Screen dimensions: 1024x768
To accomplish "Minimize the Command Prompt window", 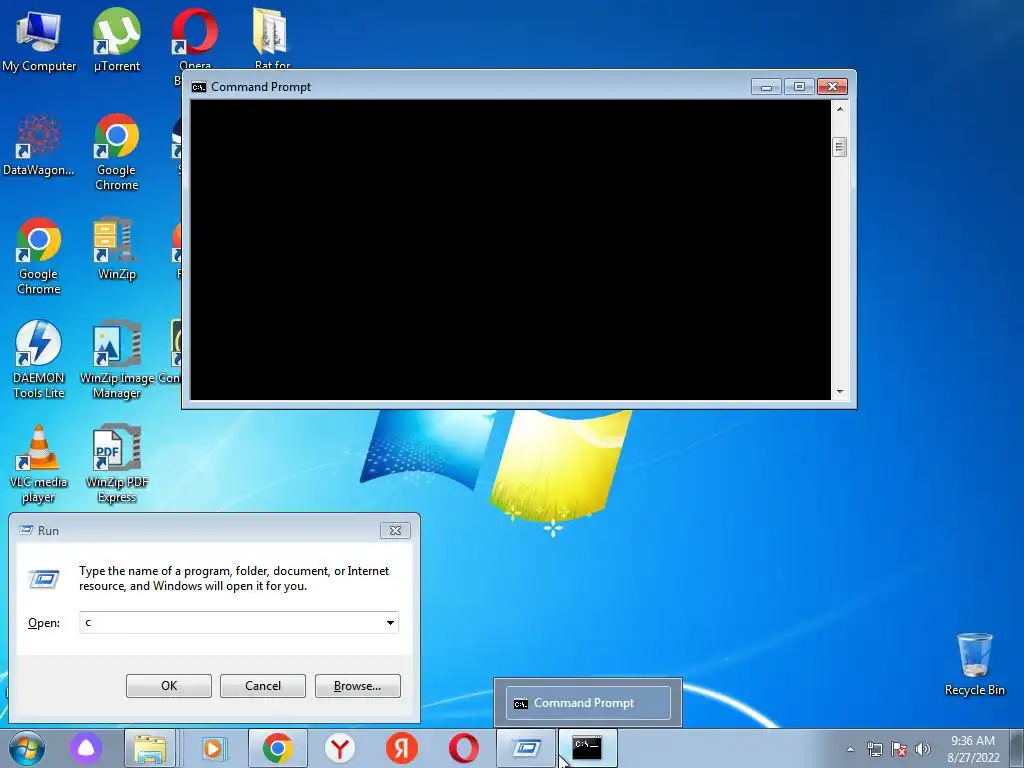I will coord(766,86).
